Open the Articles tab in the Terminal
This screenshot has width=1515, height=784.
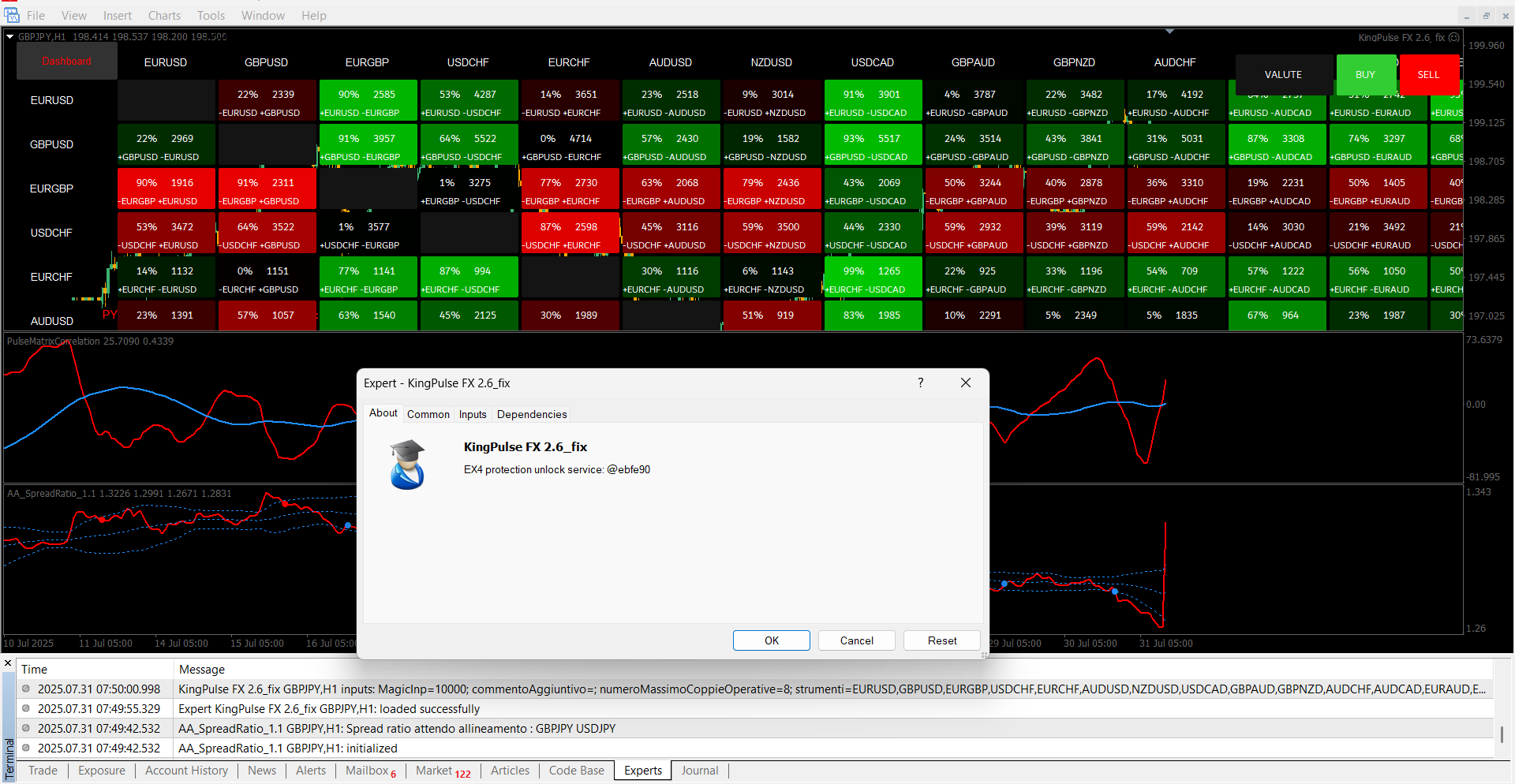pyautogui.click(x=510, y=771)
